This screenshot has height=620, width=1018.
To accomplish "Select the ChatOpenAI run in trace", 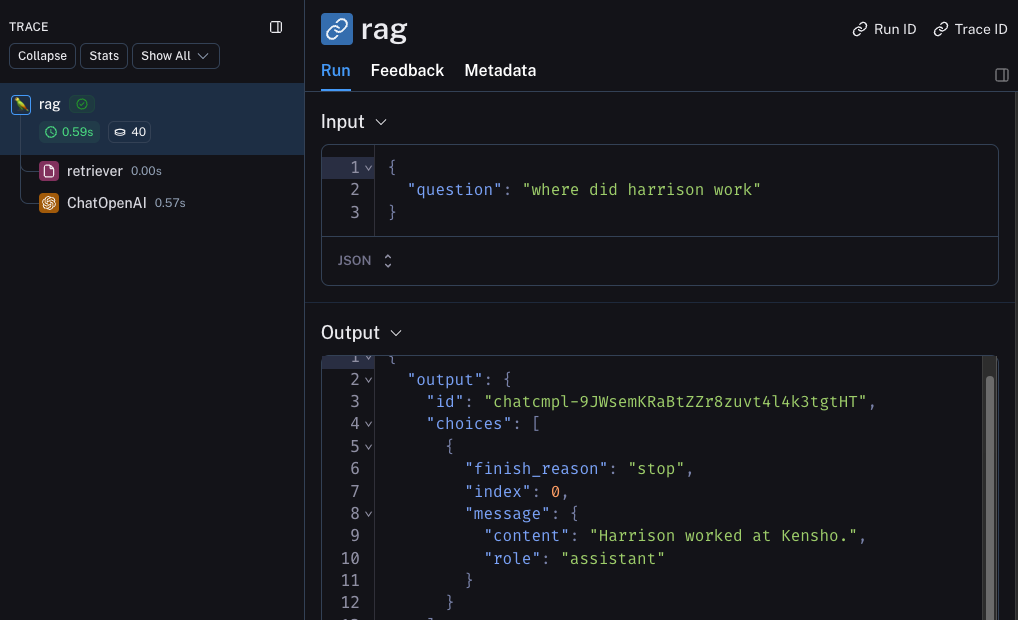I will (106, 203).
